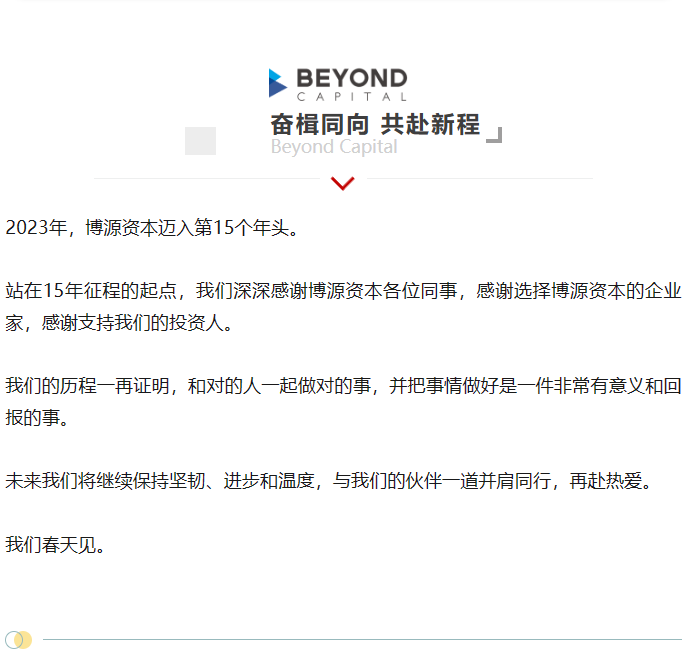Screen dimensions: 686x658
Task: Click the sentence "2023年，博源资本迈入第15个年头。"
Action: click(x=152, y=227)
